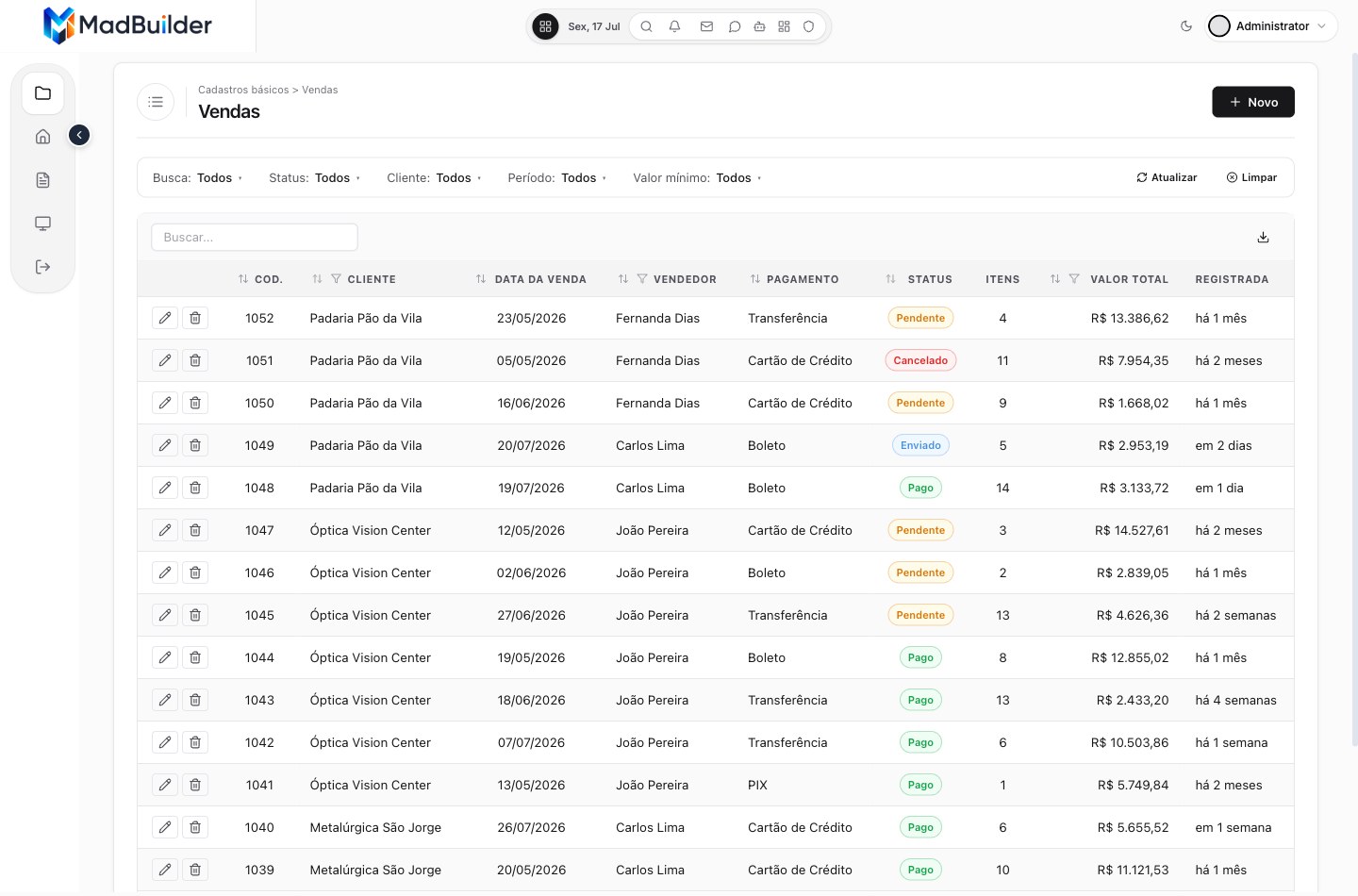Viewport: 1358px width, 896px height.
Task: Open the search icon in top bar
Action: (646, 26)
